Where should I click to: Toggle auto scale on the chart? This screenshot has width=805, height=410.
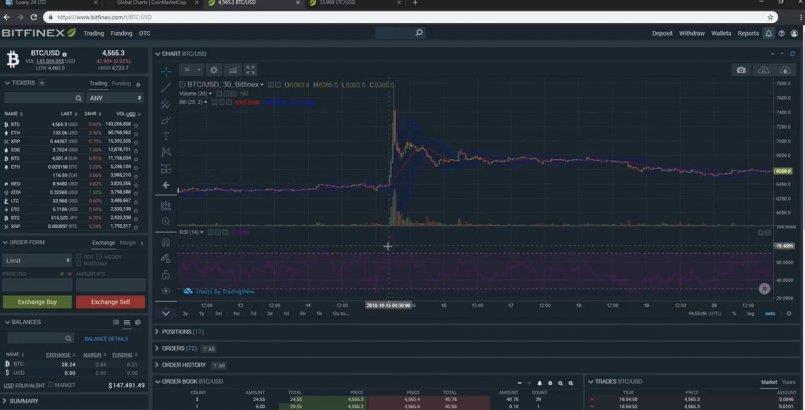tap(770, 314)
